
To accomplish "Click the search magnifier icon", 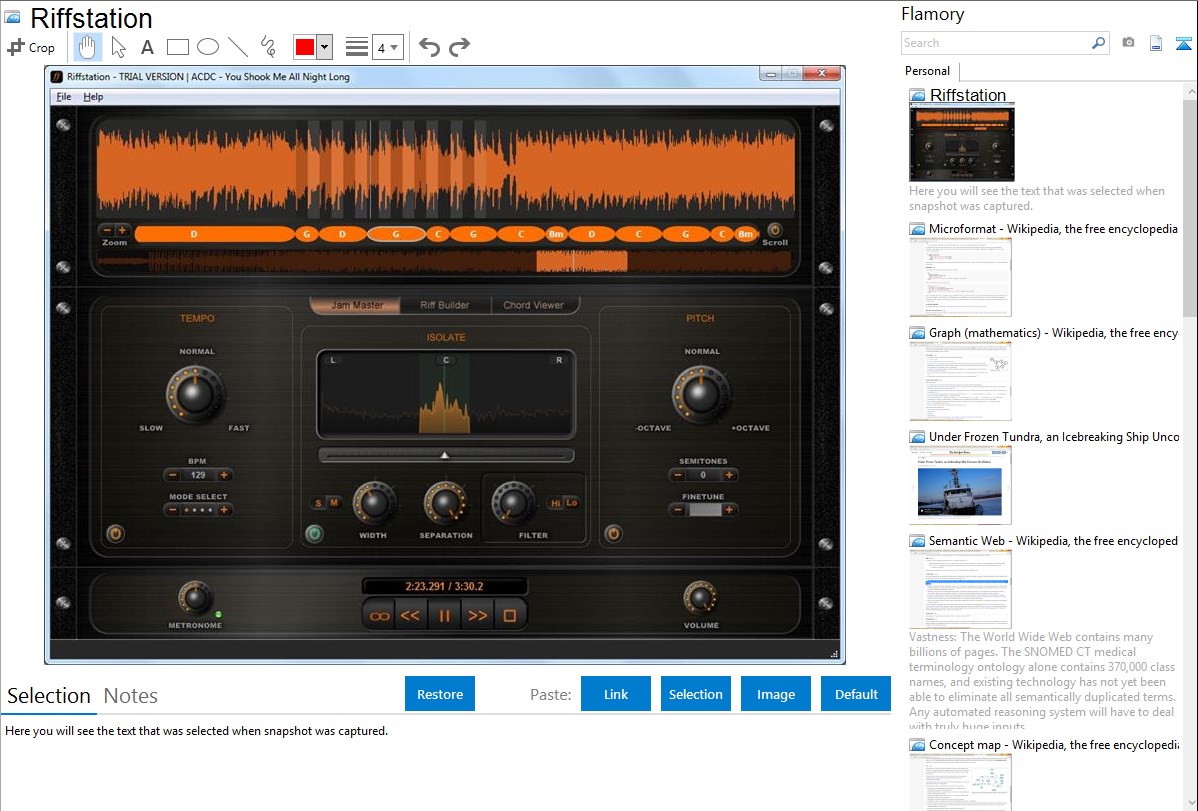I will pos(1098,43).
